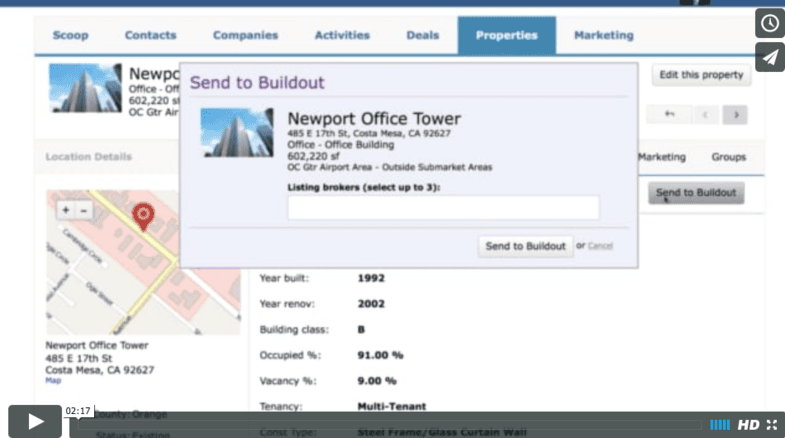
Task: Click the map image area
Action: tap(144, 262)
